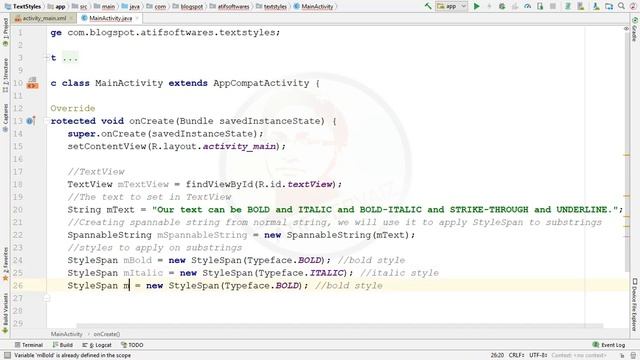Screen dimensions: 640x360
Task: Click Typeface.ITALIC on line 25
Action: [302, 273]
